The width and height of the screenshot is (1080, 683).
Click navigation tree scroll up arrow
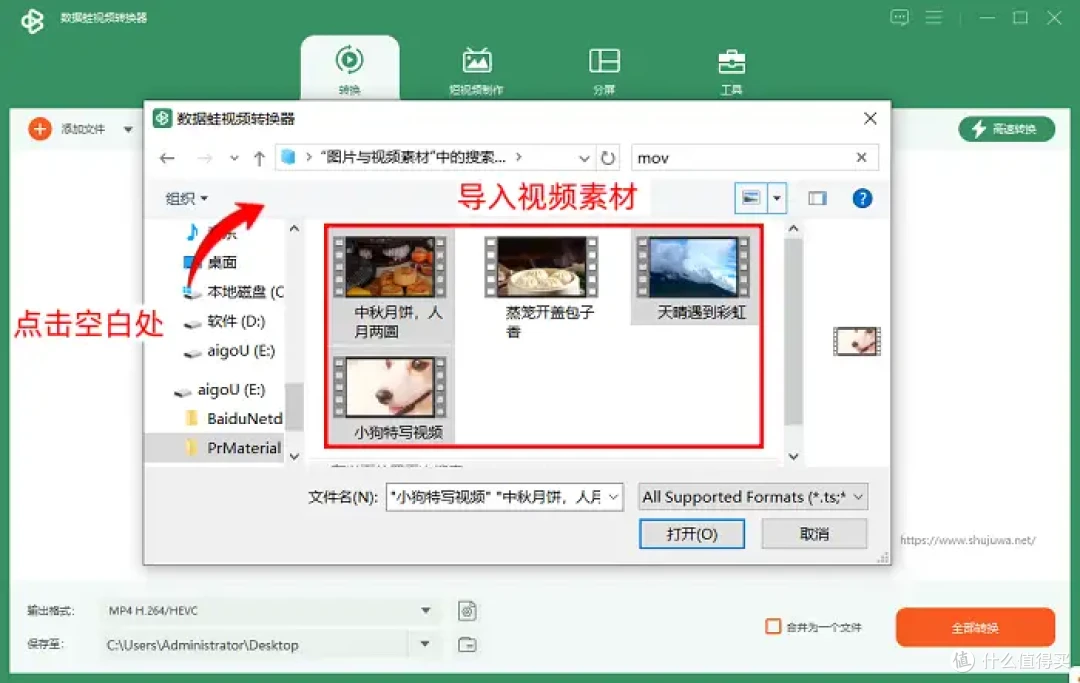pos(294,229)
